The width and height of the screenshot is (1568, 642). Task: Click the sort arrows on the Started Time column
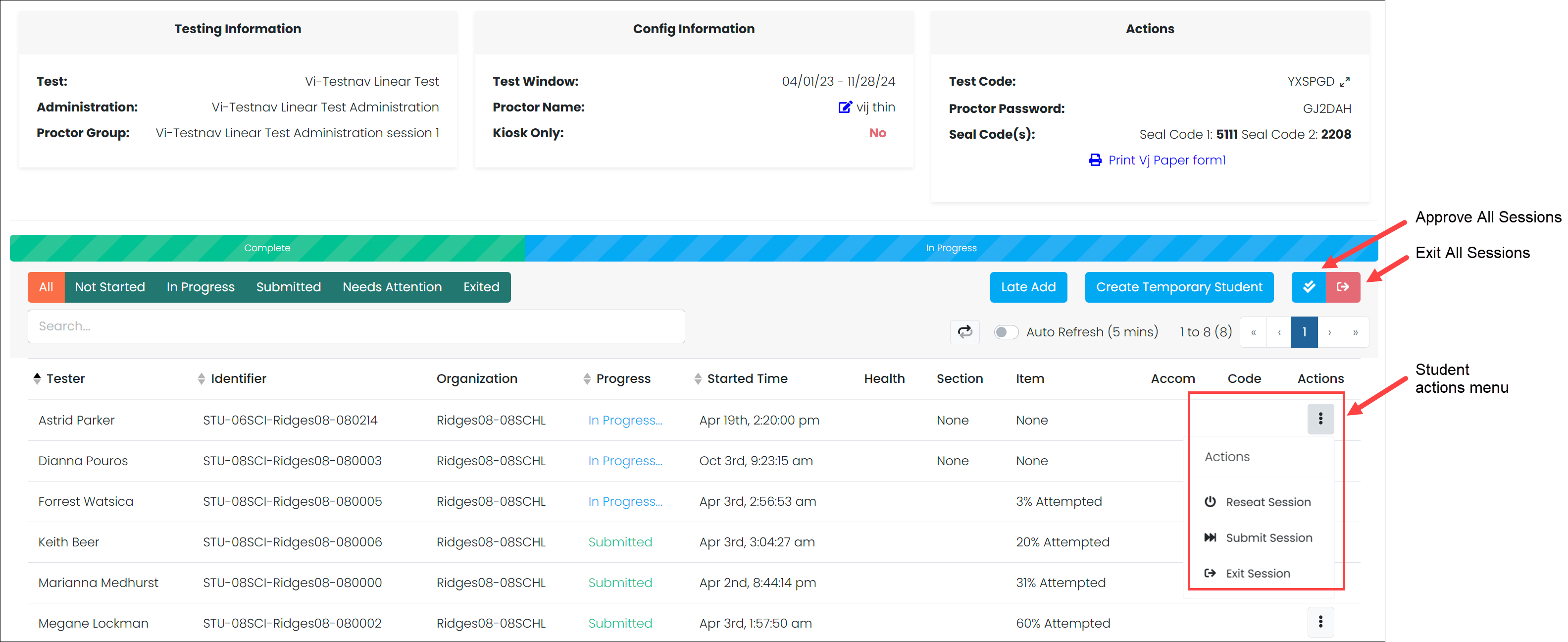[699, 378]
